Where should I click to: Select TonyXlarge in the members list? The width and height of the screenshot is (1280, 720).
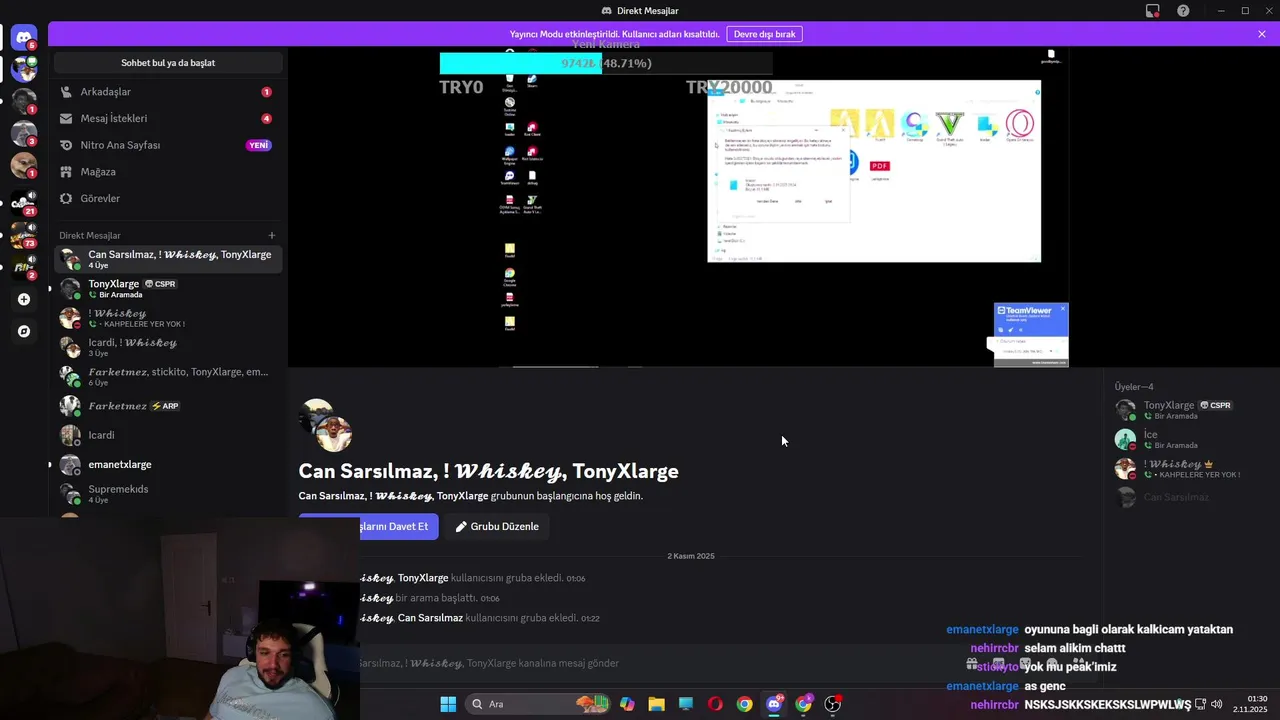(1190, 410)
